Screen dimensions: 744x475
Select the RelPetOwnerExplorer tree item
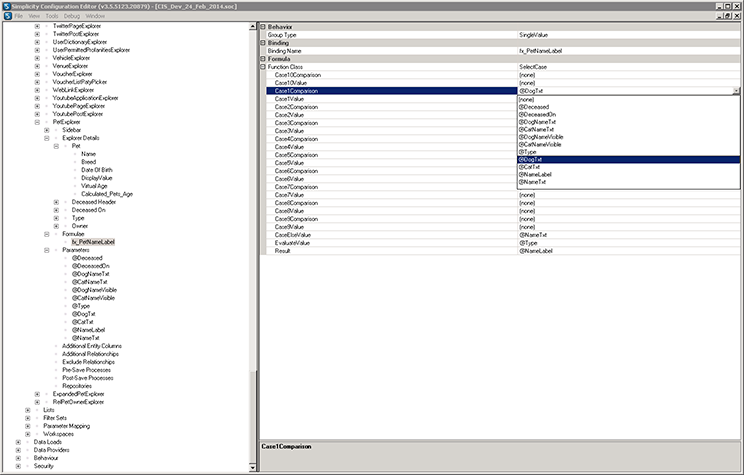pos(78,402)
